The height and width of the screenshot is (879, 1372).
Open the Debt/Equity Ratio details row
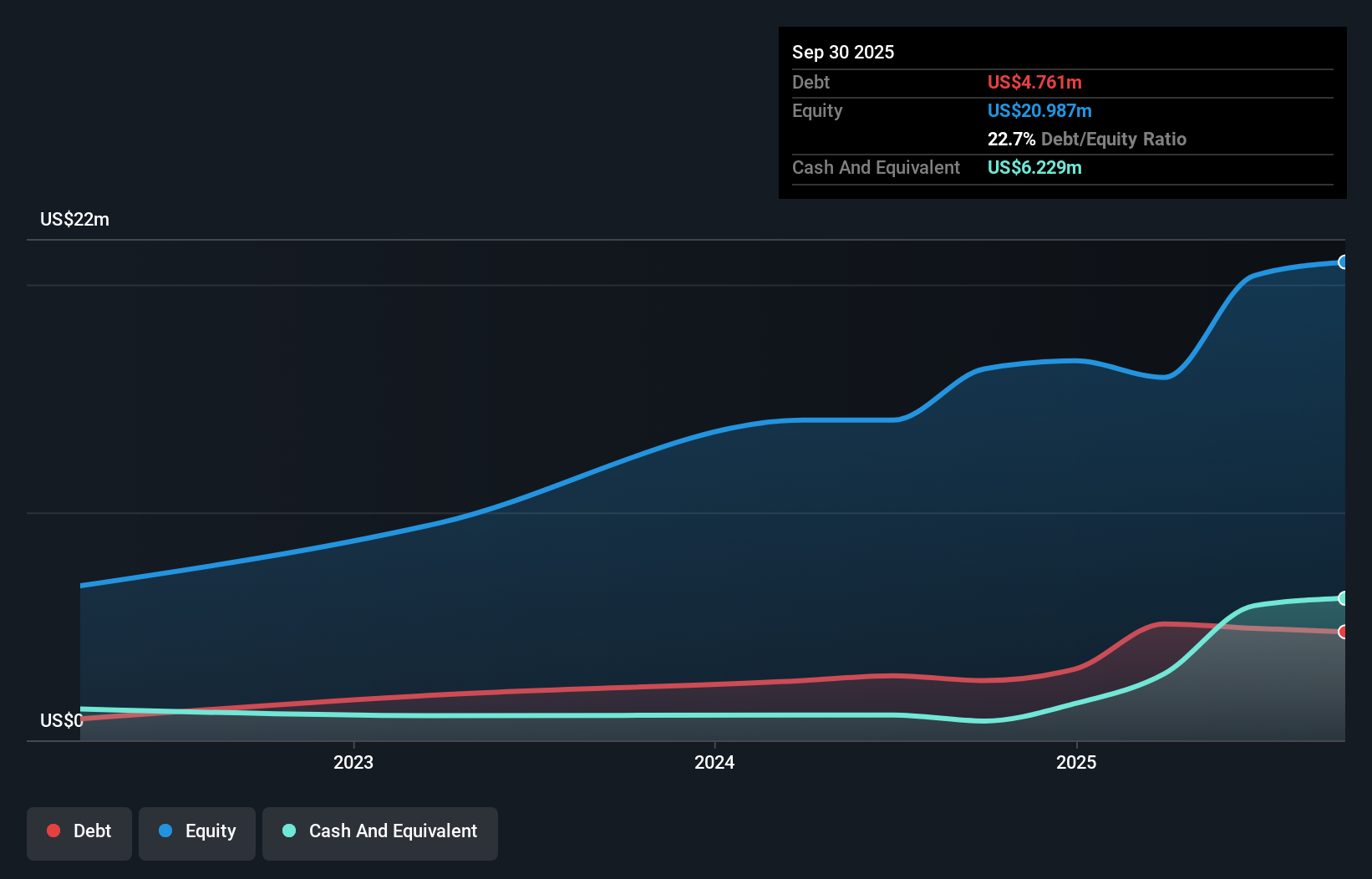(x=1087, y=139)
